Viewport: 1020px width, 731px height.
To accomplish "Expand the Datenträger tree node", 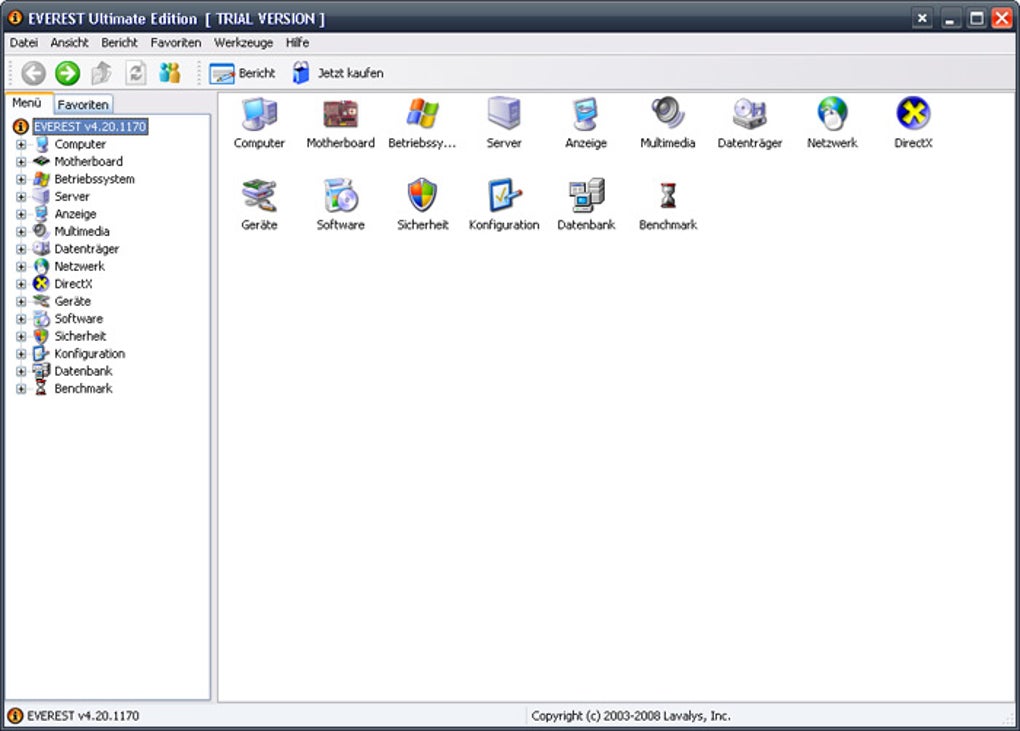I will 21,249.
